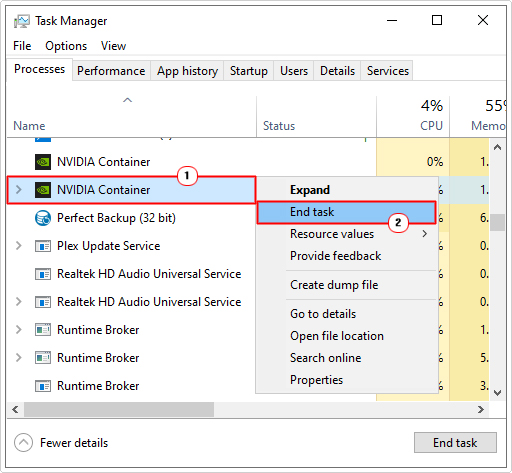Choose Provide feedback in the context menu

point(347,256)
